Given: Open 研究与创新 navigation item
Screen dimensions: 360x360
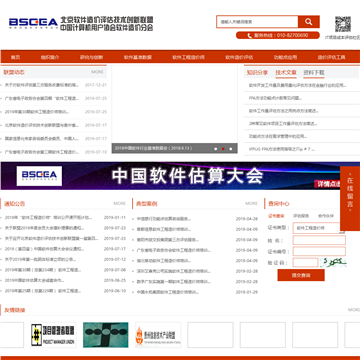Looking at the screenshot, I should click(91, 57).
